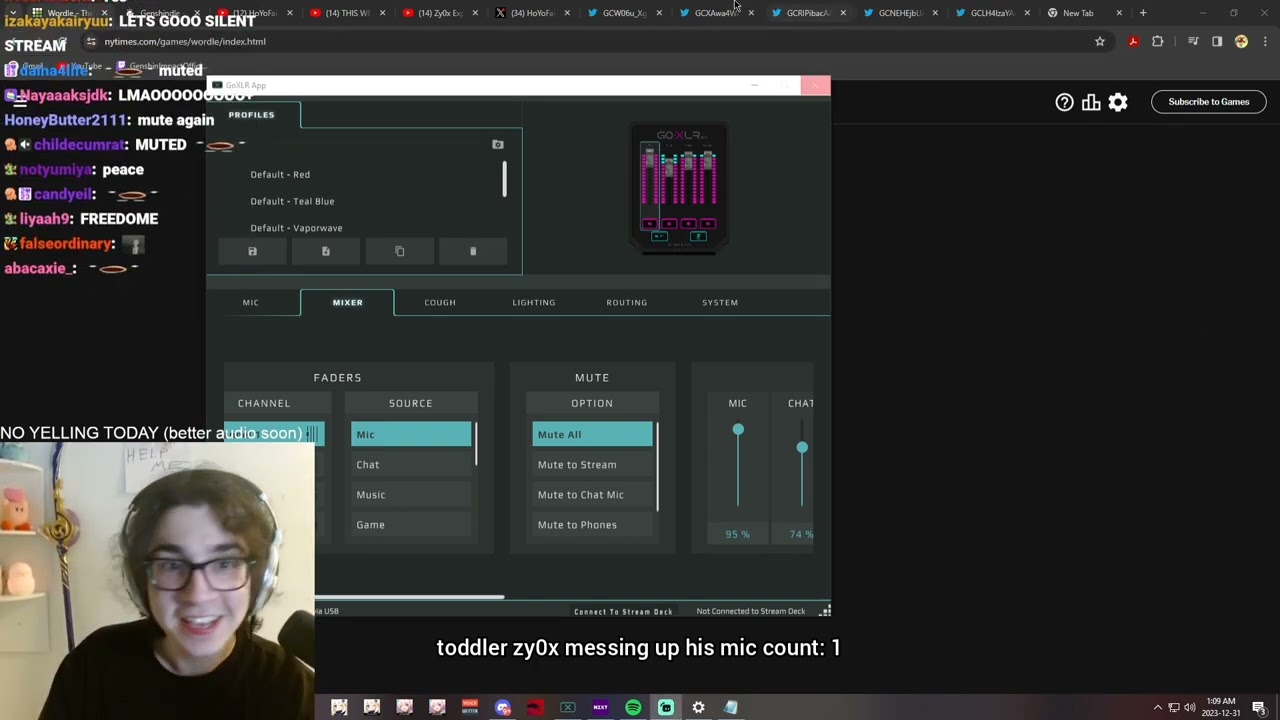Click the fader source list scrollbar
Viewport: 1280px width, 720px height.
(x=476, y=444)
